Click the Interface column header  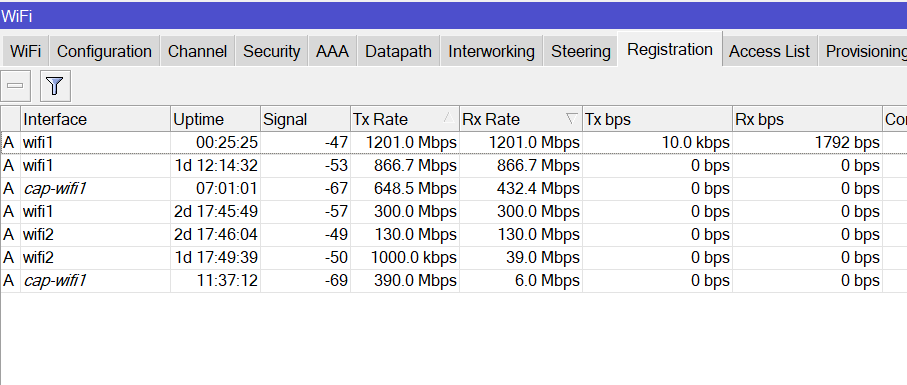point(95,119)
